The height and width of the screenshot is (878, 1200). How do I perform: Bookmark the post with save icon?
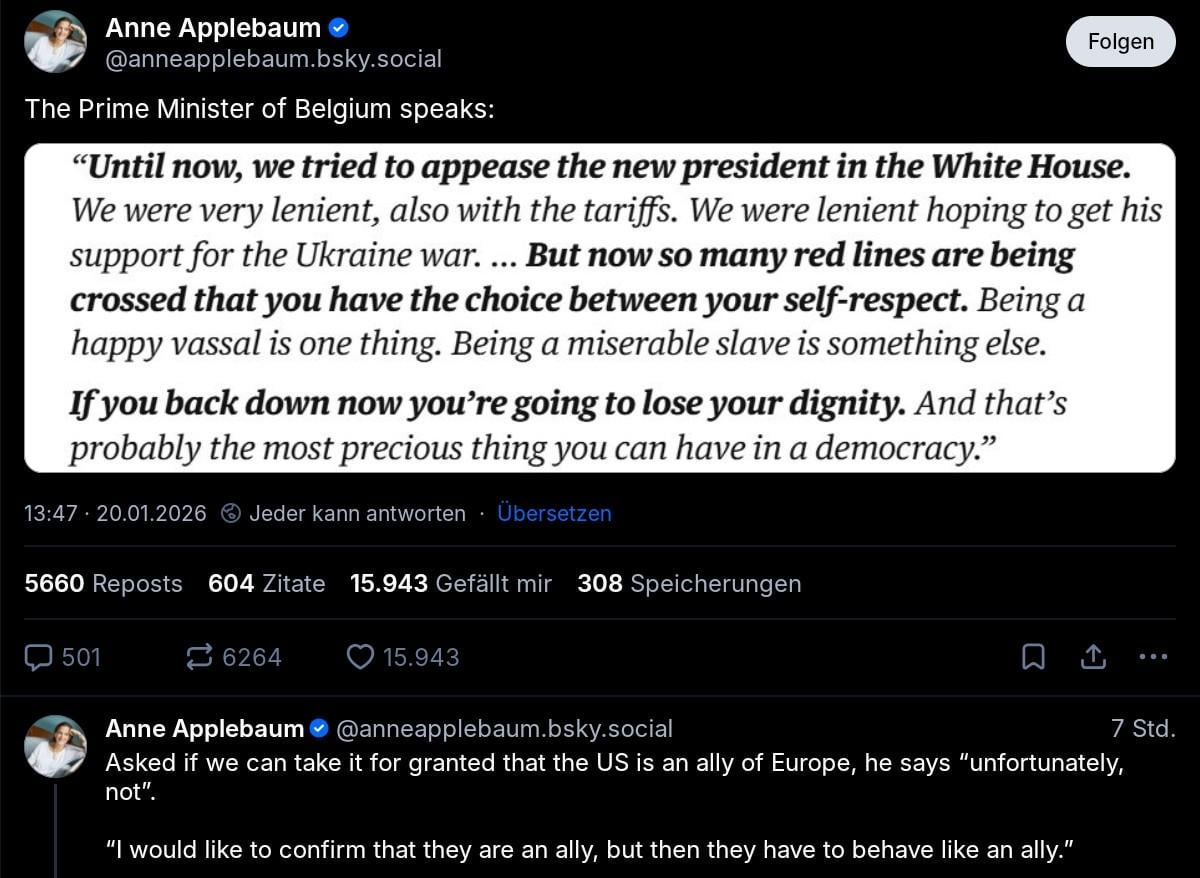point(1033,657)
